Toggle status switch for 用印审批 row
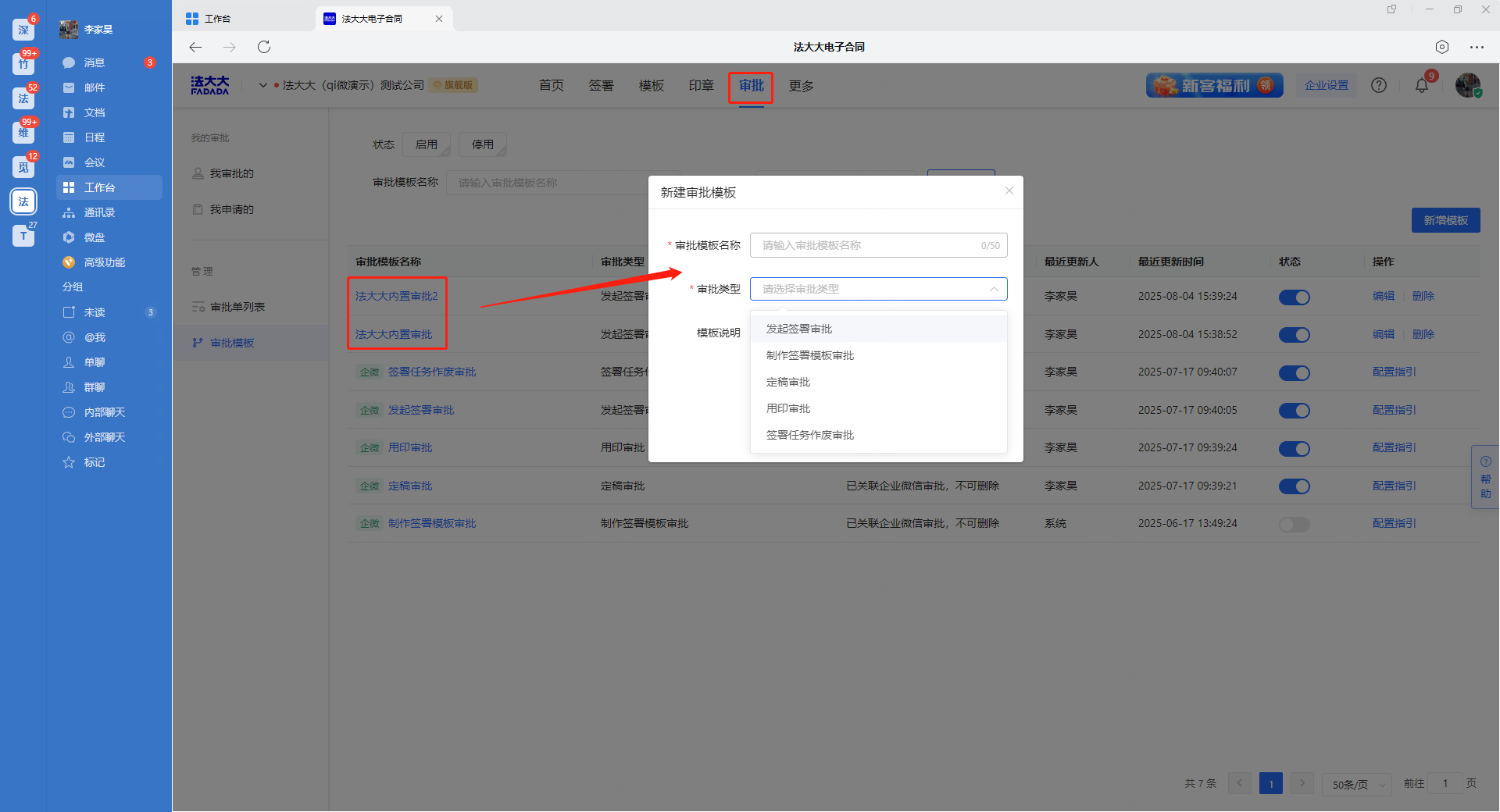Image resolution: width=1500 pixels, height=812 pixels. [x=1295, y=448]
